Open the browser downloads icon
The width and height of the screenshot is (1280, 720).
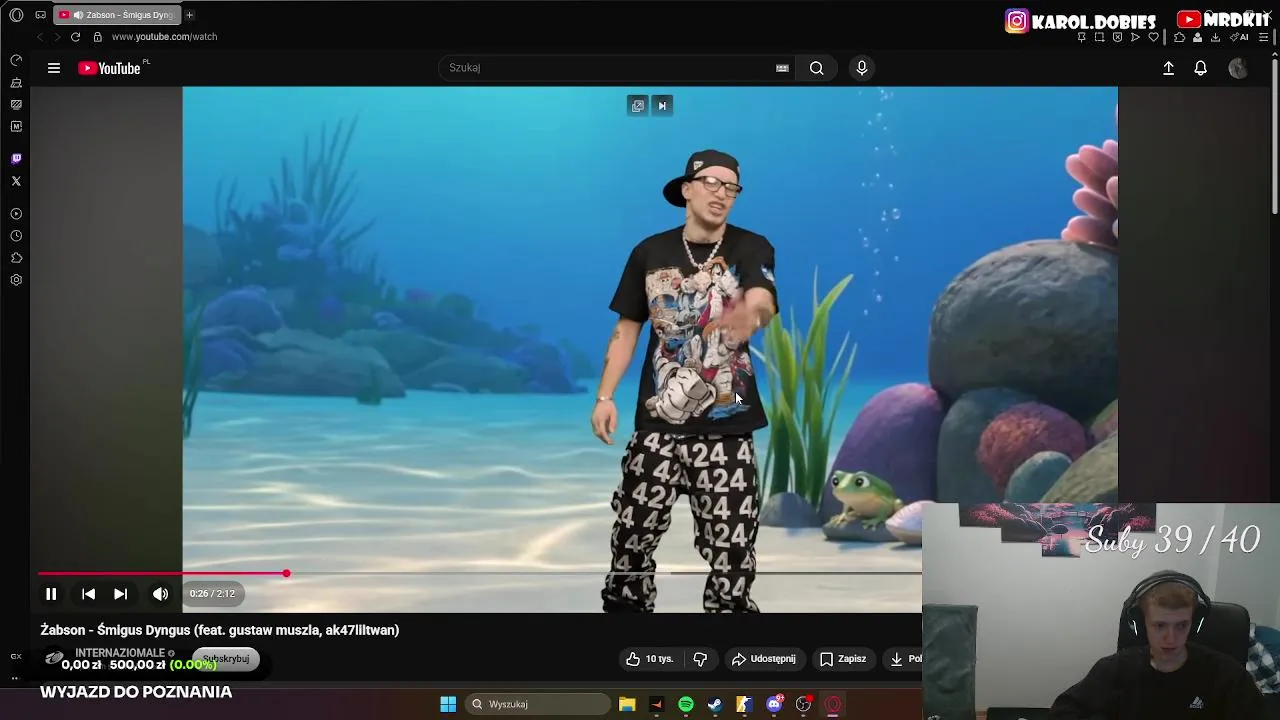1215,37
